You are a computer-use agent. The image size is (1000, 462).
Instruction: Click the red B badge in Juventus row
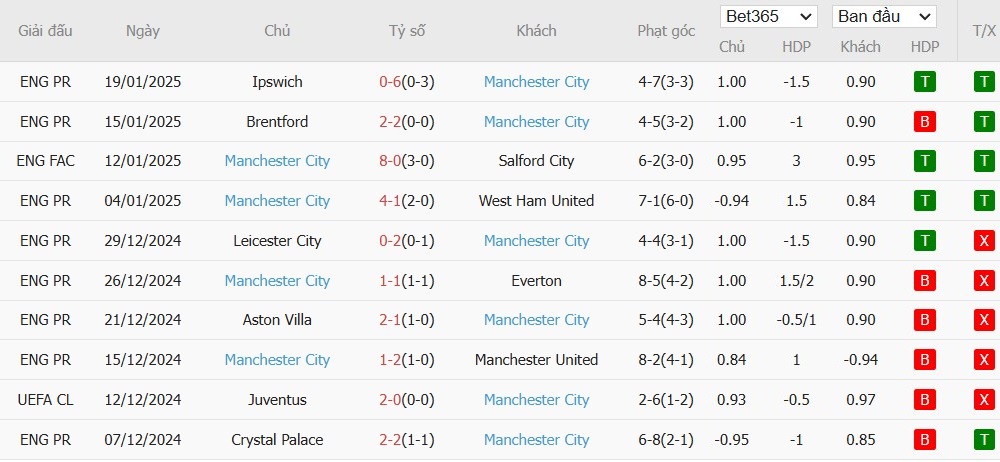[924, 399]
